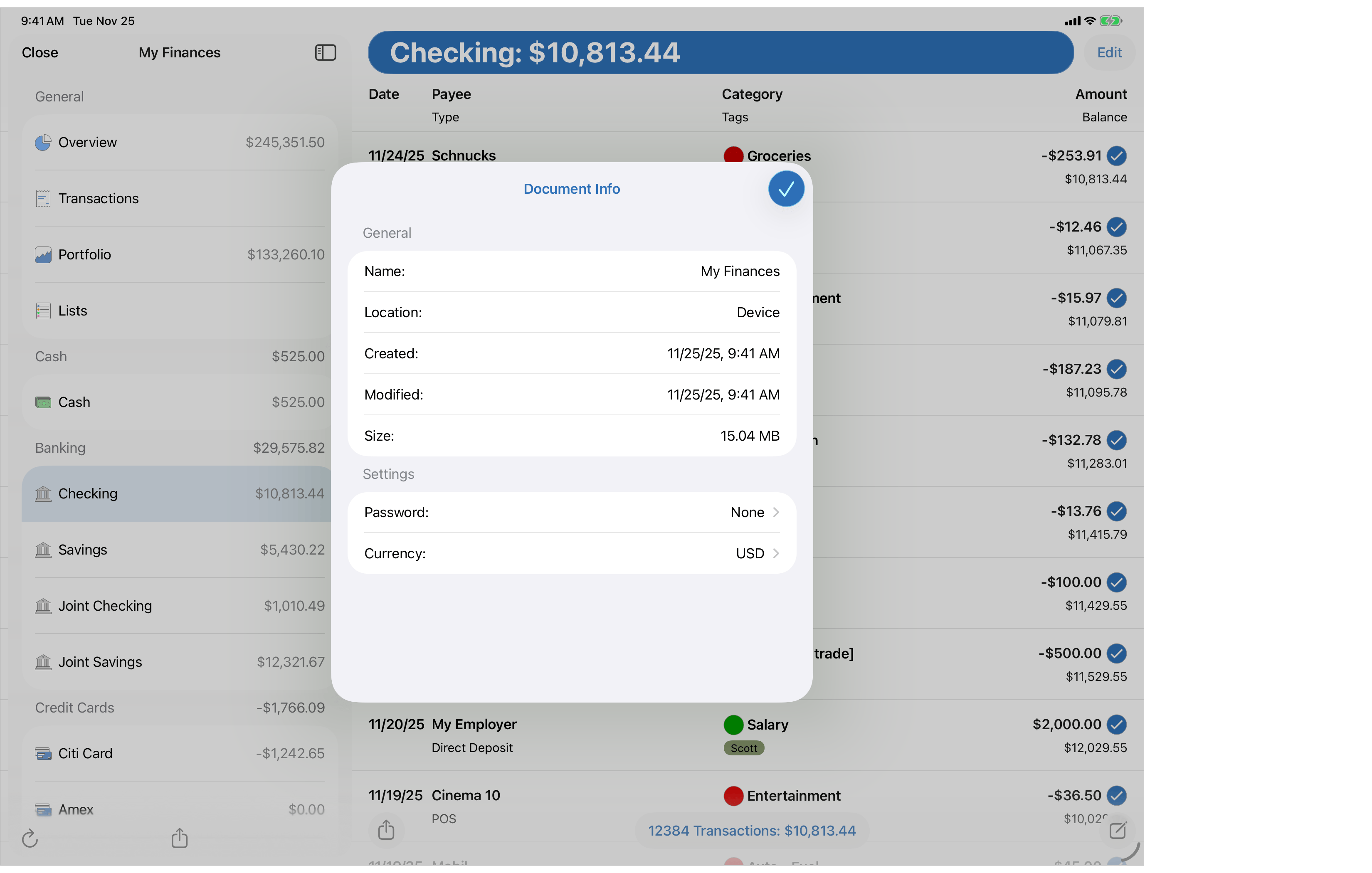The width and height of the screenshot is (1372, 873).
Task: Open Portfolio via chart icon
Action: [43, 255]
